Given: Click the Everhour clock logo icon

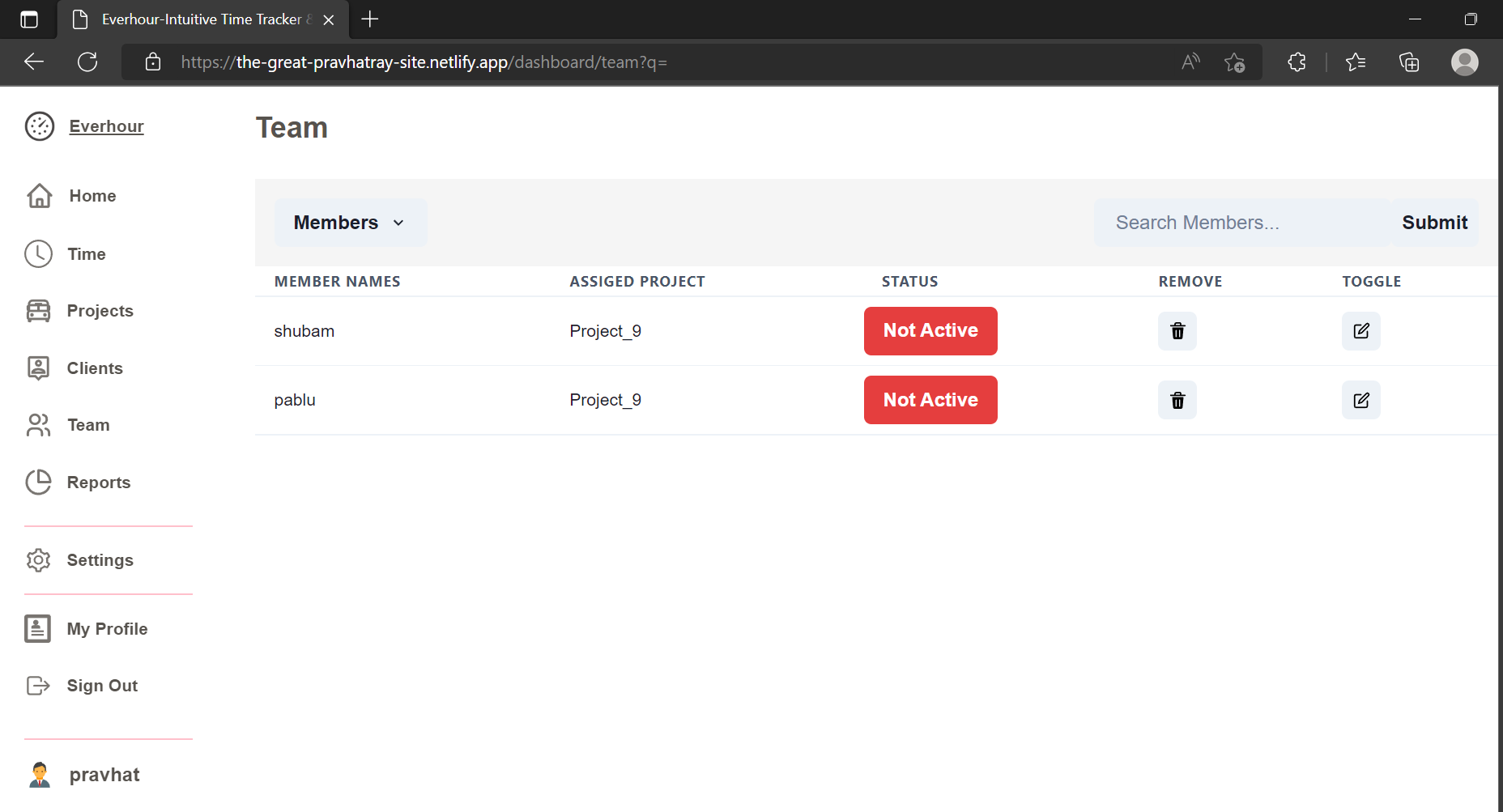Looking at the screenshot, I should point(40,126).
